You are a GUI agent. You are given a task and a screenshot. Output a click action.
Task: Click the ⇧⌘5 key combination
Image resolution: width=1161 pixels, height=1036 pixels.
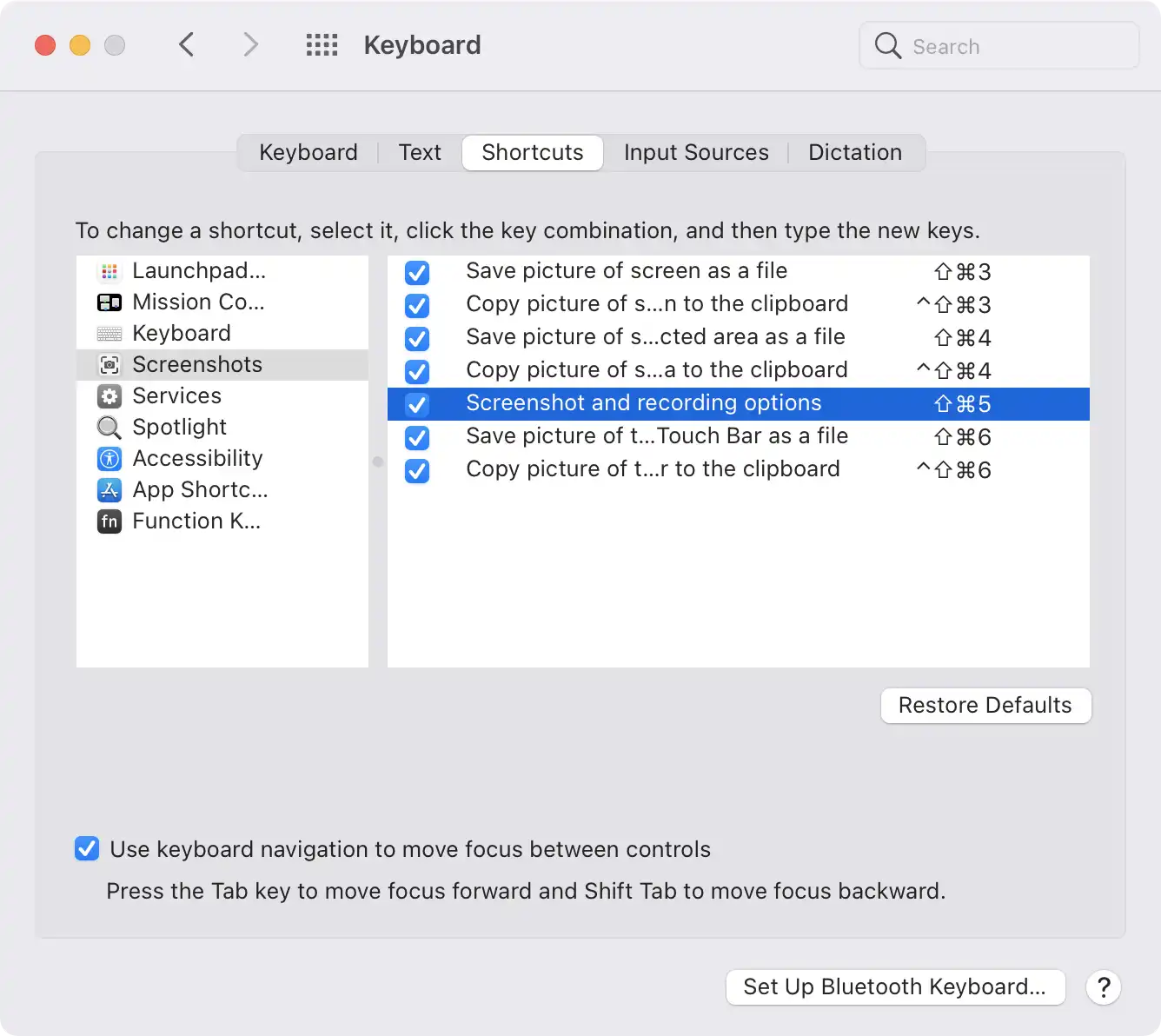click(x=963, y=405)
